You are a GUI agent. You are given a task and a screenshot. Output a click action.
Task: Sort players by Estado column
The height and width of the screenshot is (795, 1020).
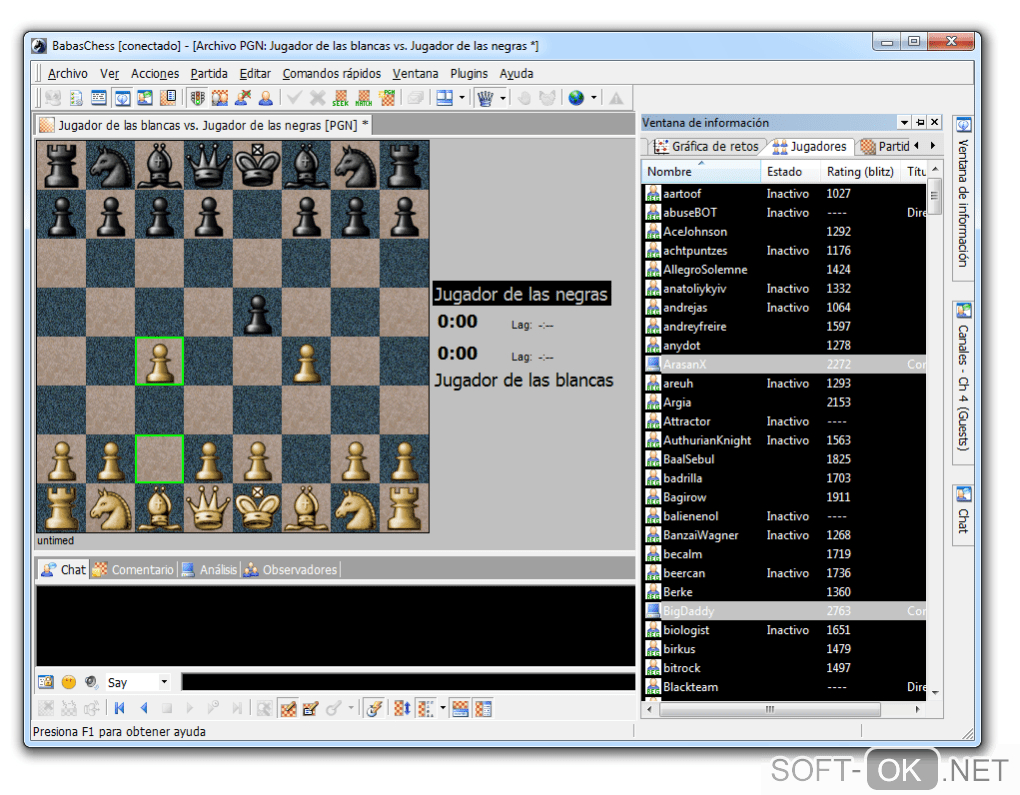[x=790, y=172]
